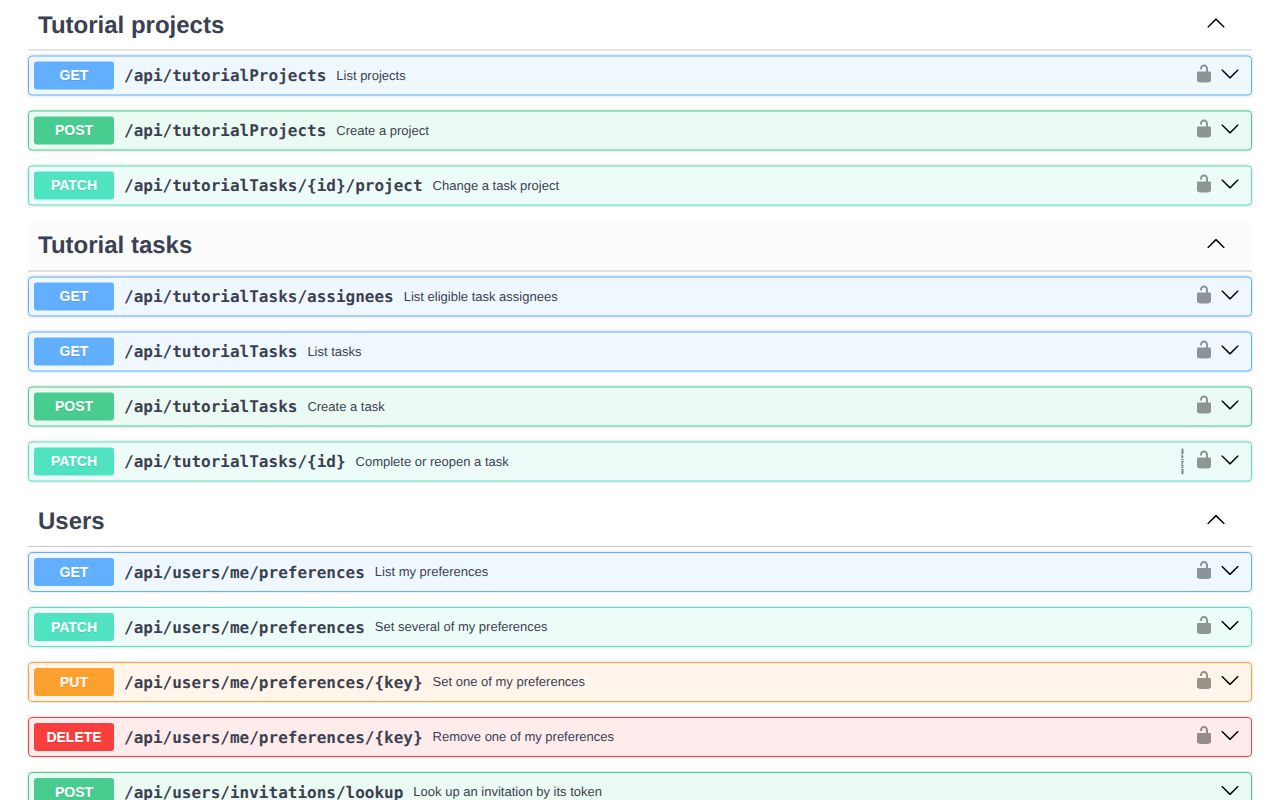Expand the List tasks chevron
Screen dimensions: 1280x800
(x=1230, y=350)
